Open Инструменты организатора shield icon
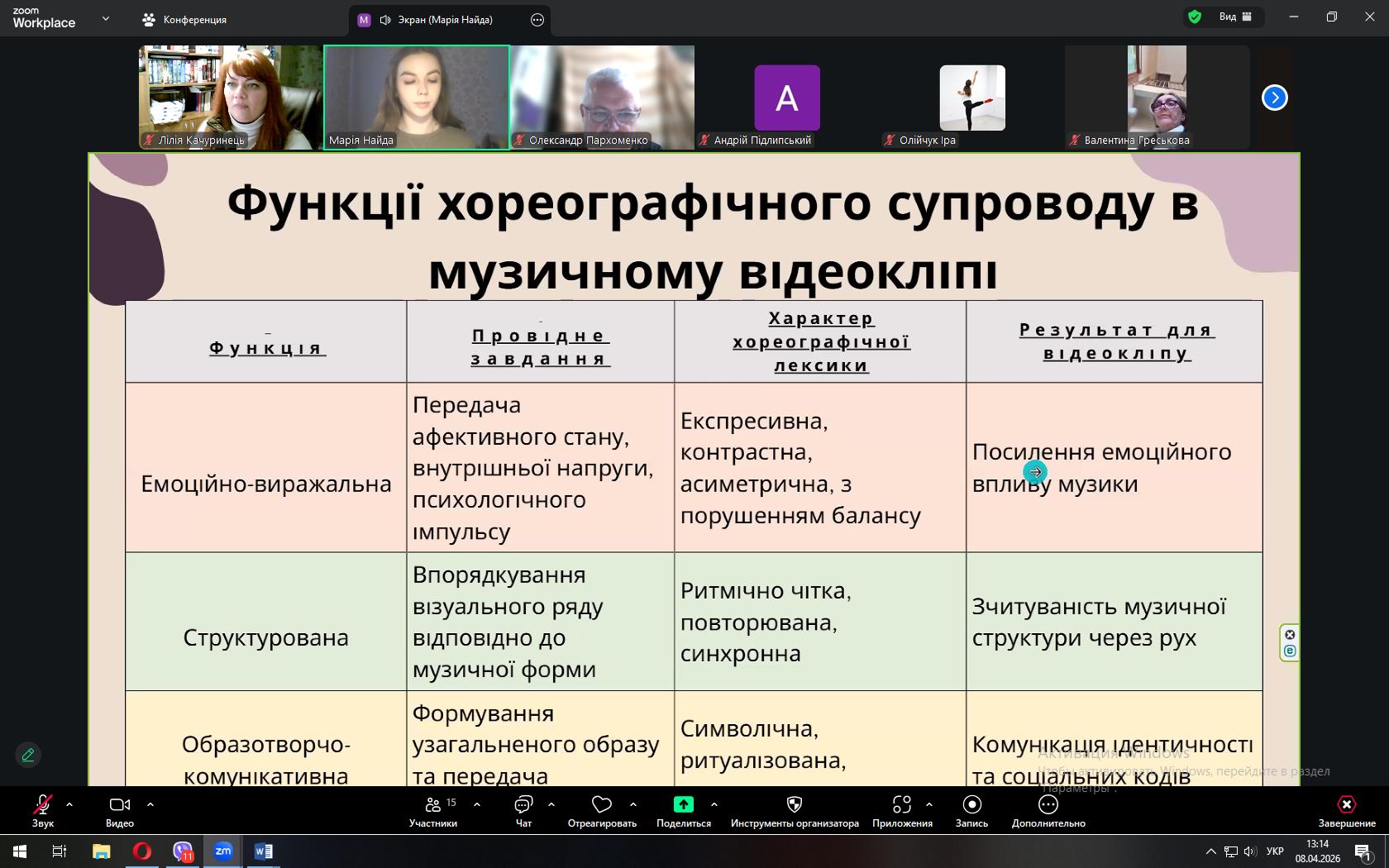Viewport: 1389px width, 868px height. (794, 805)
